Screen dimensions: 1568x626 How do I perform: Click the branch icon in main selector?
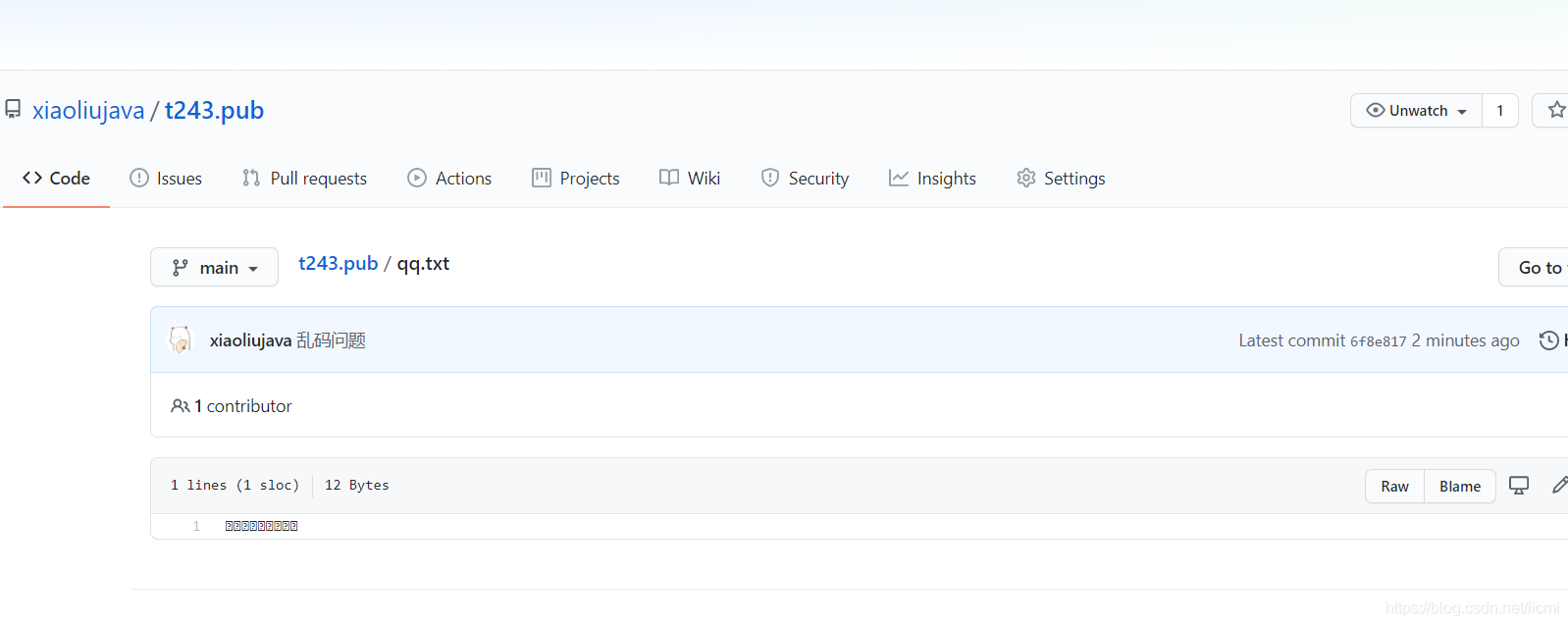pyautogui.click(x=180, y=268)
